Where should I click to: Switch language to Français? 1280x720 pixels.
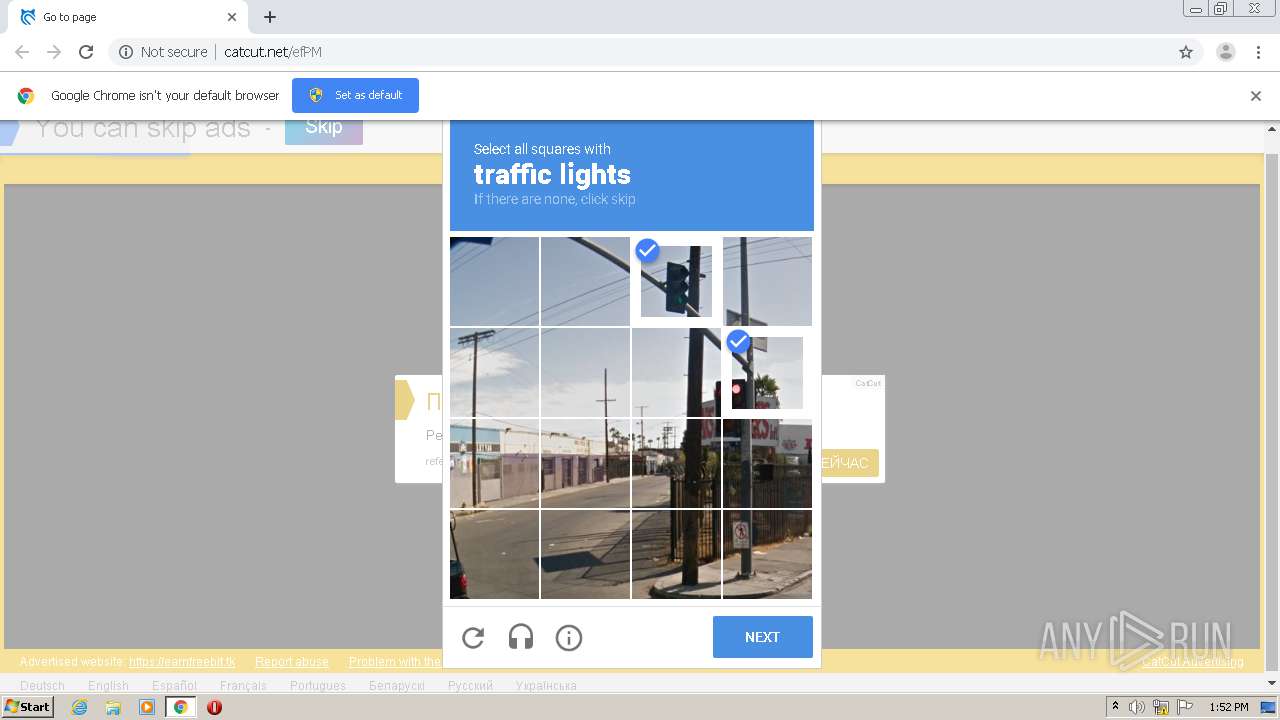[243, 686]
